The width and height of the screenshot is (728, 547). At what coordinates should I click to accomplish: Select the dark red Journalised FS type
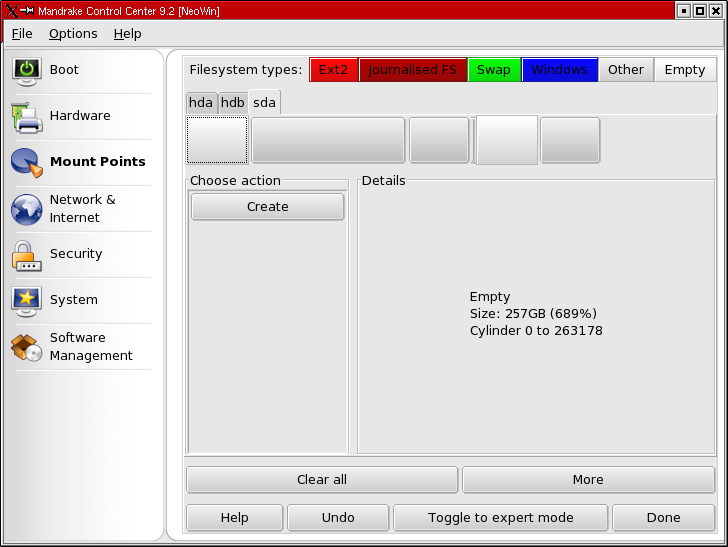tap(412, 70)
